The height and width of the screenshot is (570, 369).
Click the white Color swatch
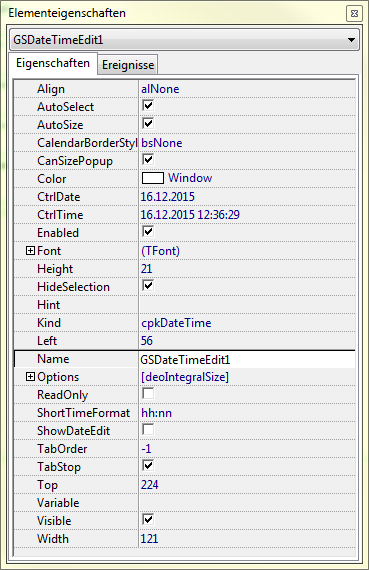[x=153, y=178]
